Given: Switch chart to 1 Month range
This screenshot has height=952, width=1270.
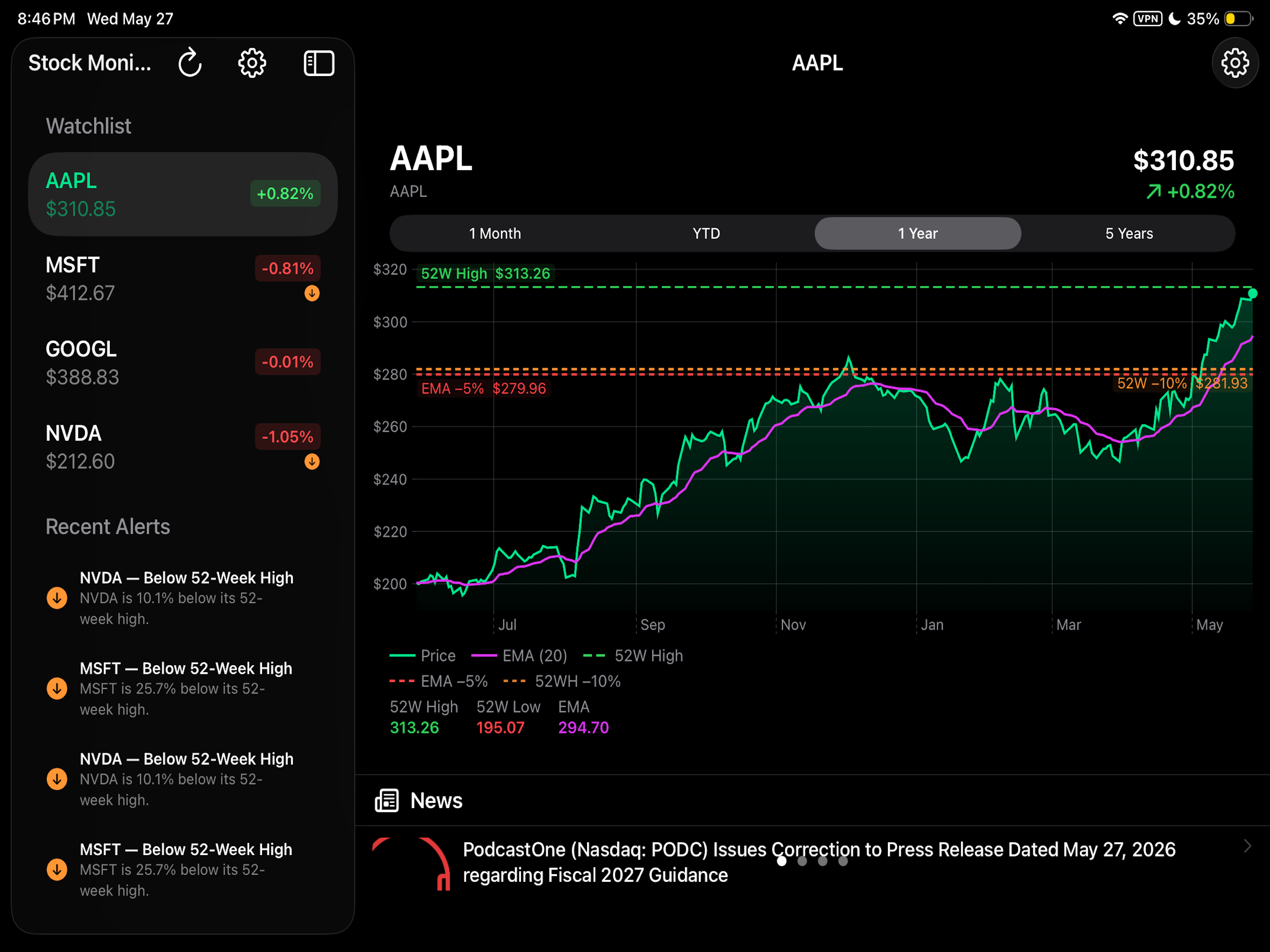Looking at the screenshot, I should point(495,233).
